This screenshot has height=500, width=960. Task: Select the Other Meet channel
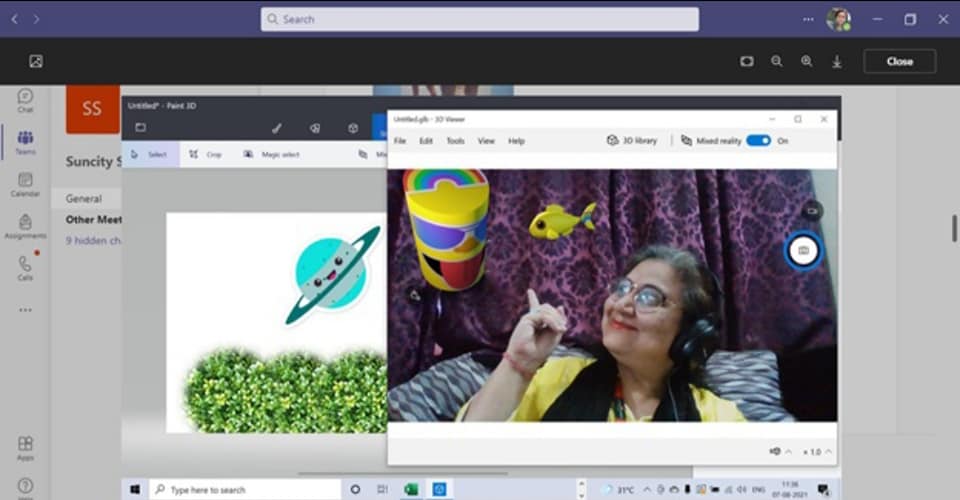coord(94,219)
